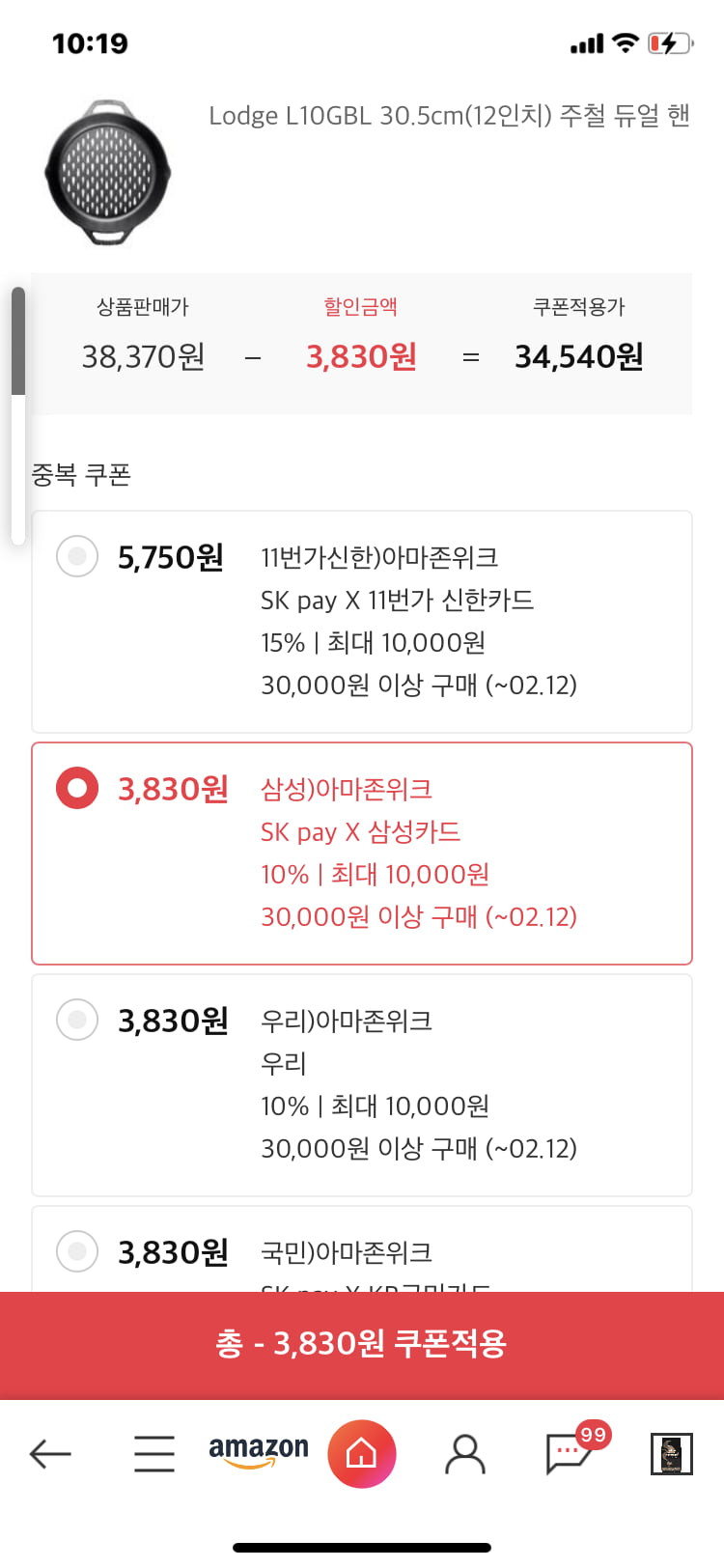Apply coupon with 총 -3,830원 쿠폰적용 button

tap(362, 1345)
